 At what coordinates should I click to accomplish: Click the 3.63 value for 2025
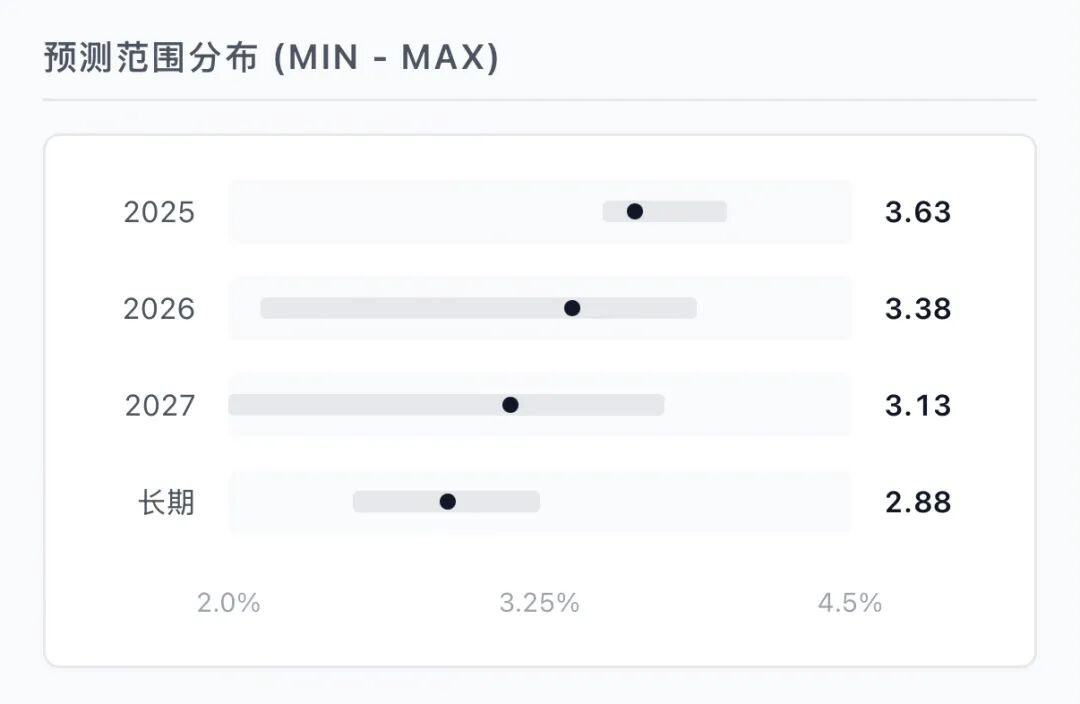[x=917, y=212]
